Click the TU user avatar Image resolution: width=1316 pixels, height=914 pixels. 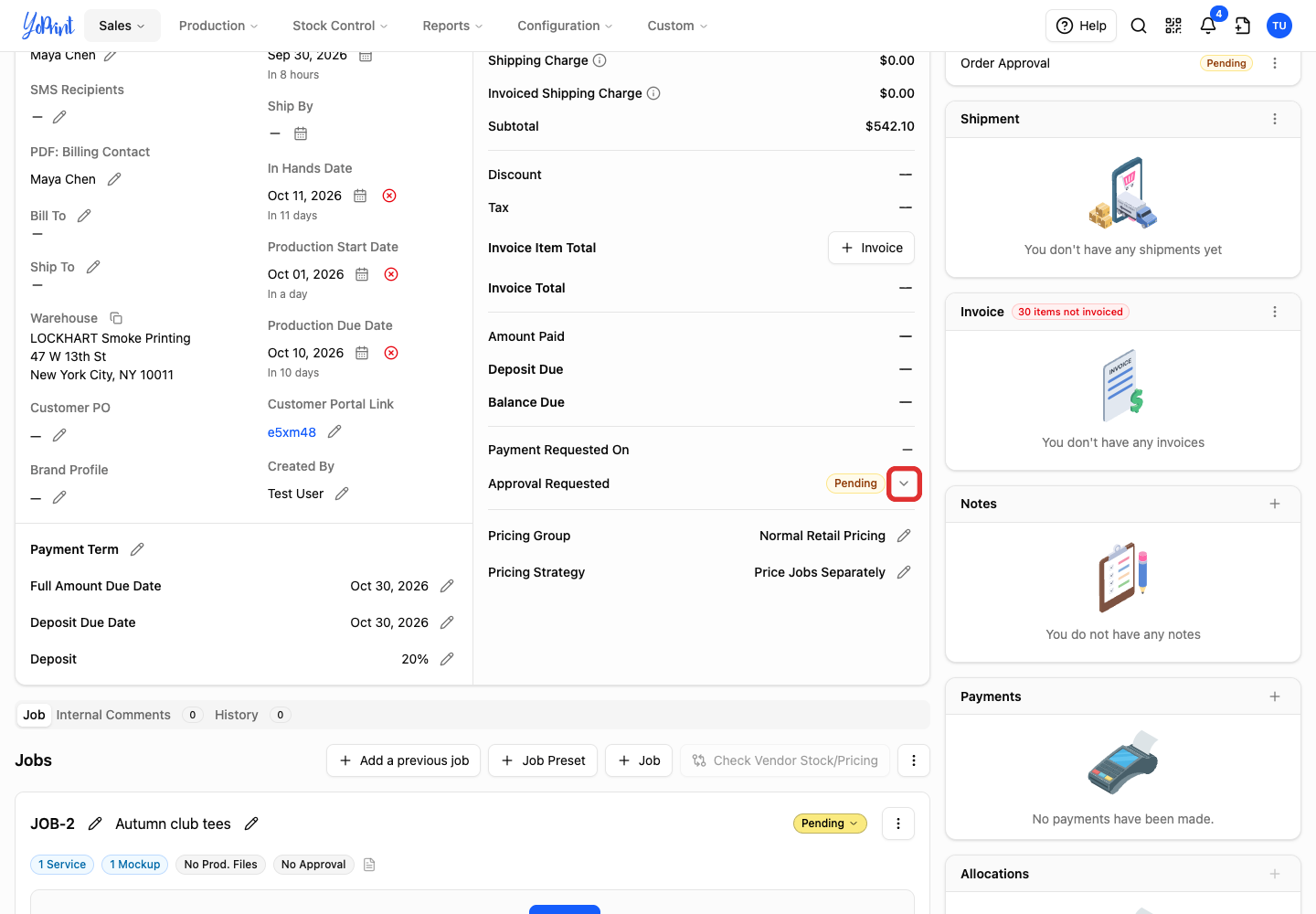(x=1279, y=26)
